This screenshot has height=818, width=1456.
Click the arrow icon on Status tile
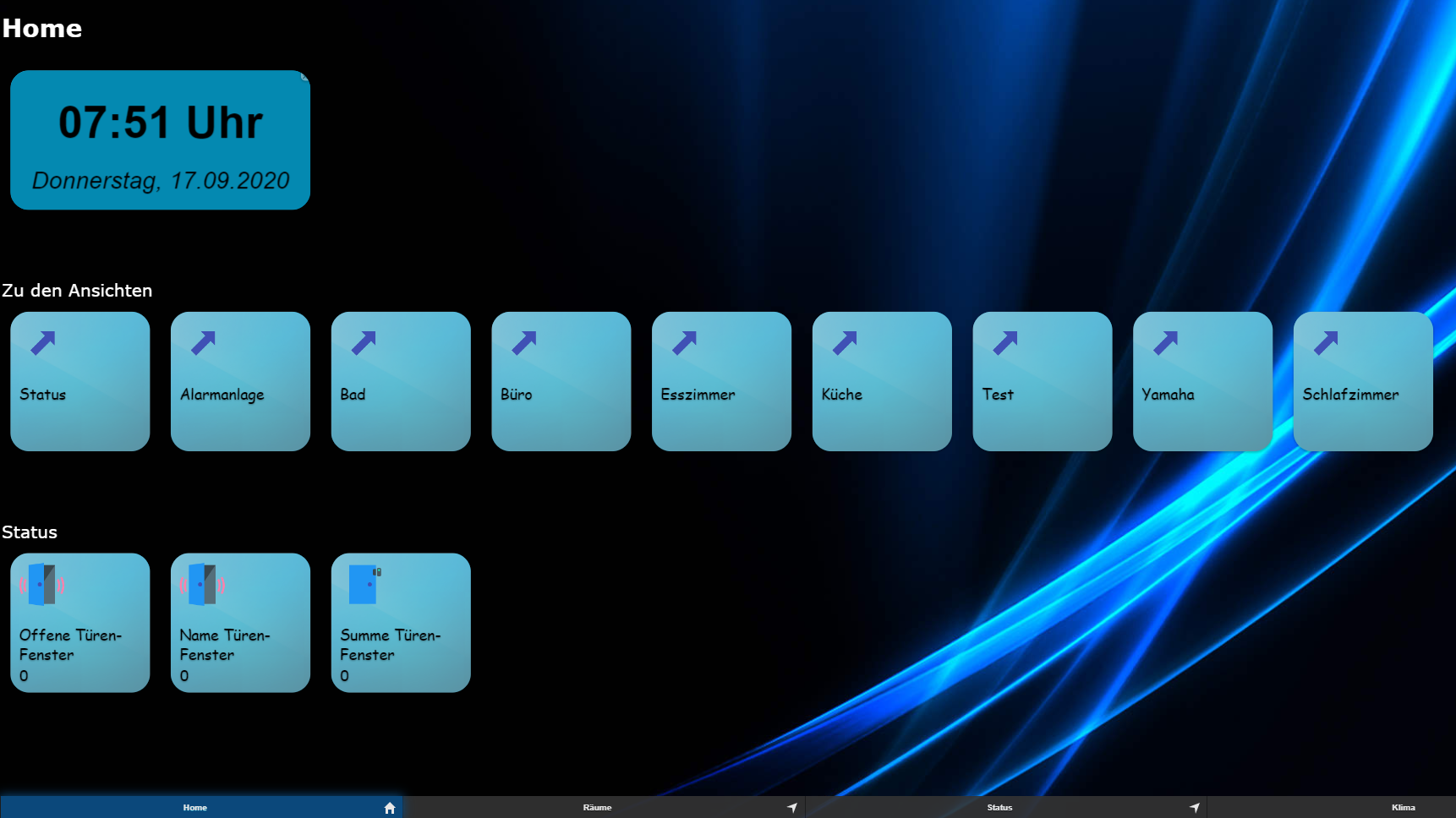pyautogui.click(x=43, y=342)
